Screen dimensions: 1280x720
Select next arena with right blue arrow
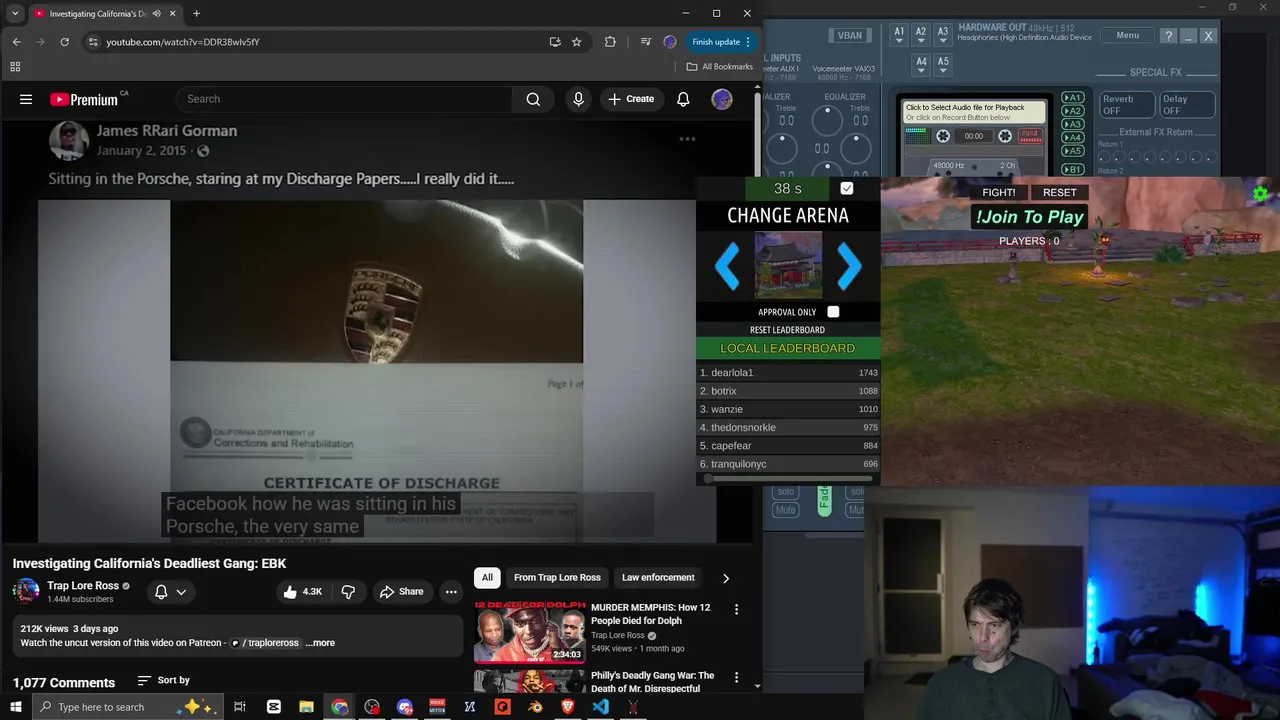tap(849, 266)
